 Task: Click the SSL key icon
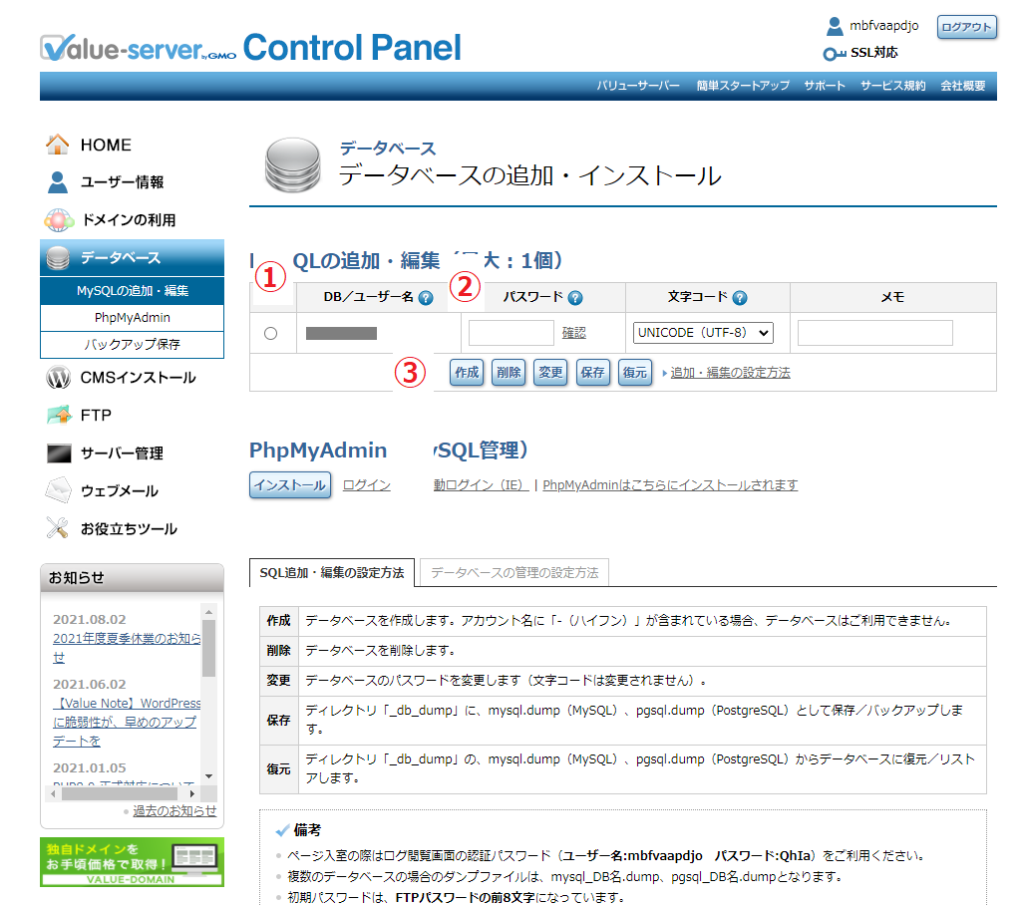pyautogui.click(x=834, y=54)
